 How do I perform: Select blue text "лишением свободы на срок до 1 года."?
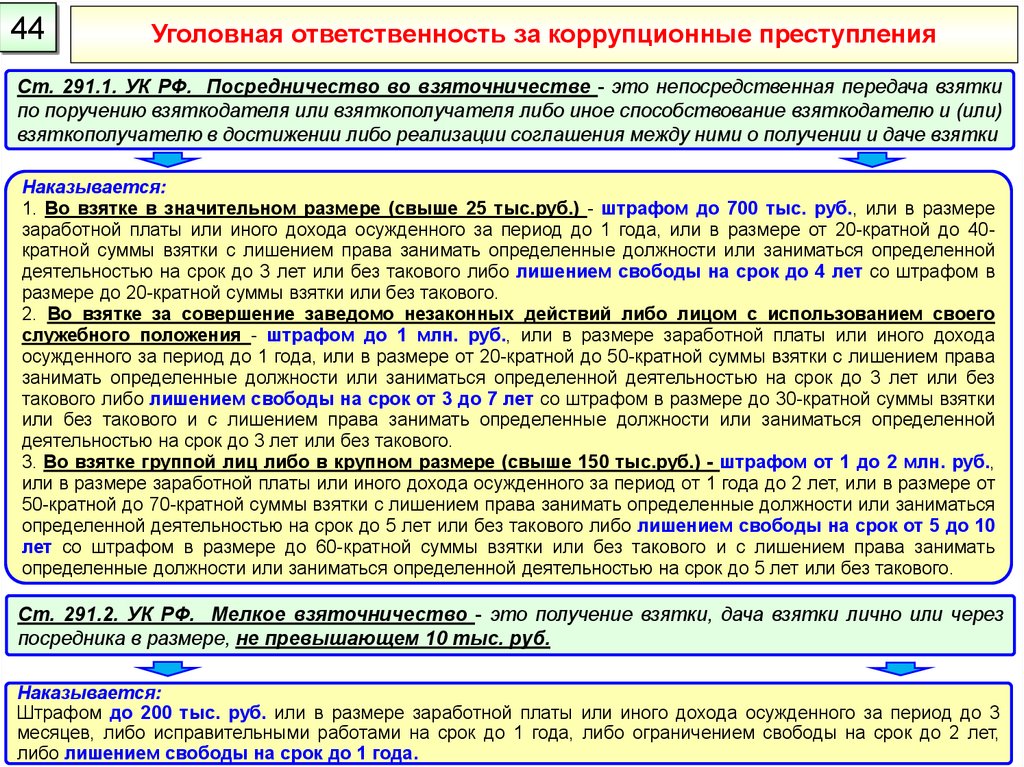[241, 753]
